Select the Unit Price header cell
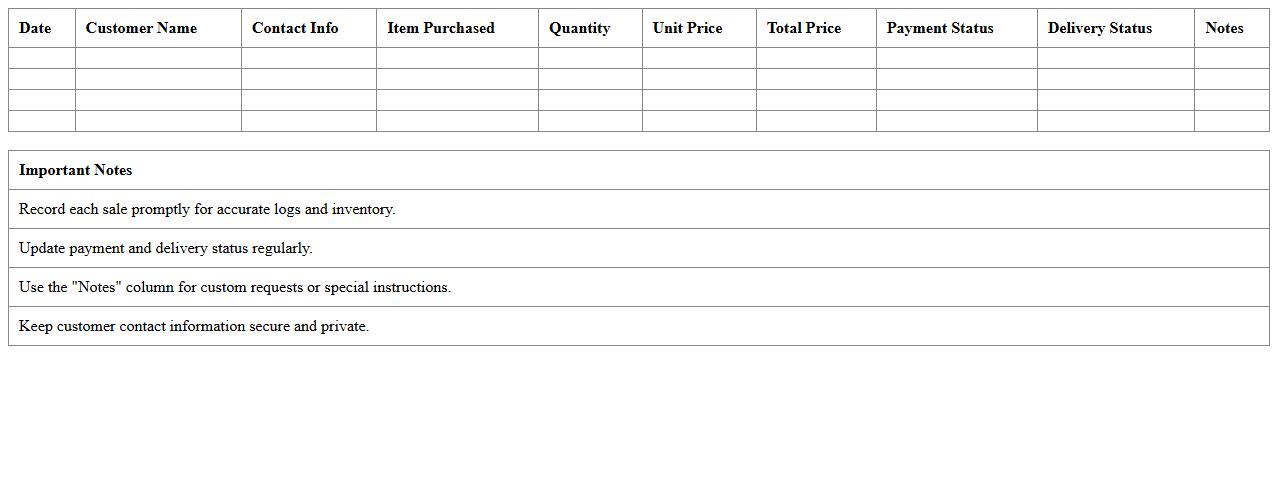This screenshot has width=1278, height=501. pos(687,28)
